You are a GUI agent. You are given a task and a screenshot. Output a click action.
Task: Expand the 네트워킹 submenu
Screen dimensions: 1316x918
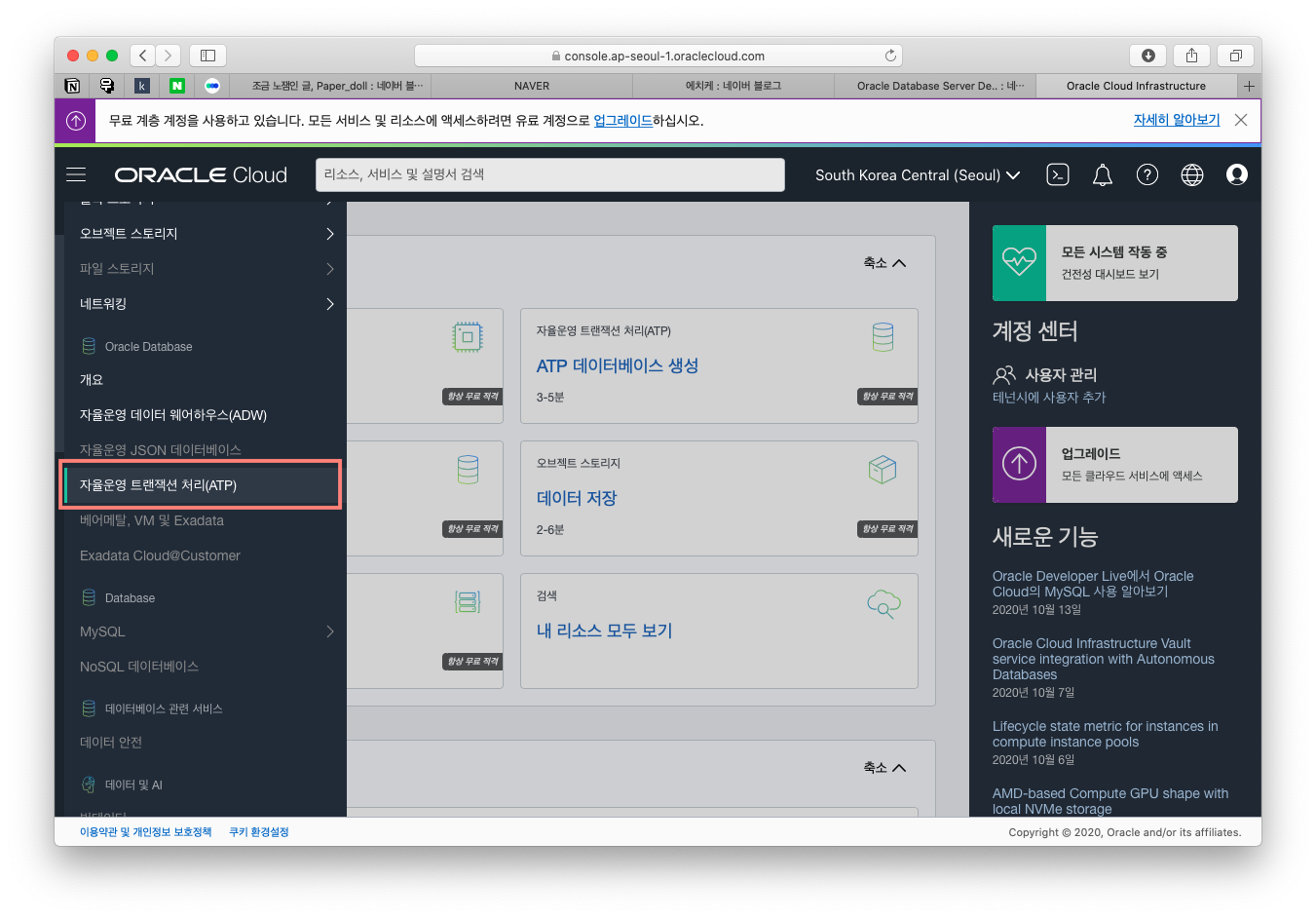(329, 304)
